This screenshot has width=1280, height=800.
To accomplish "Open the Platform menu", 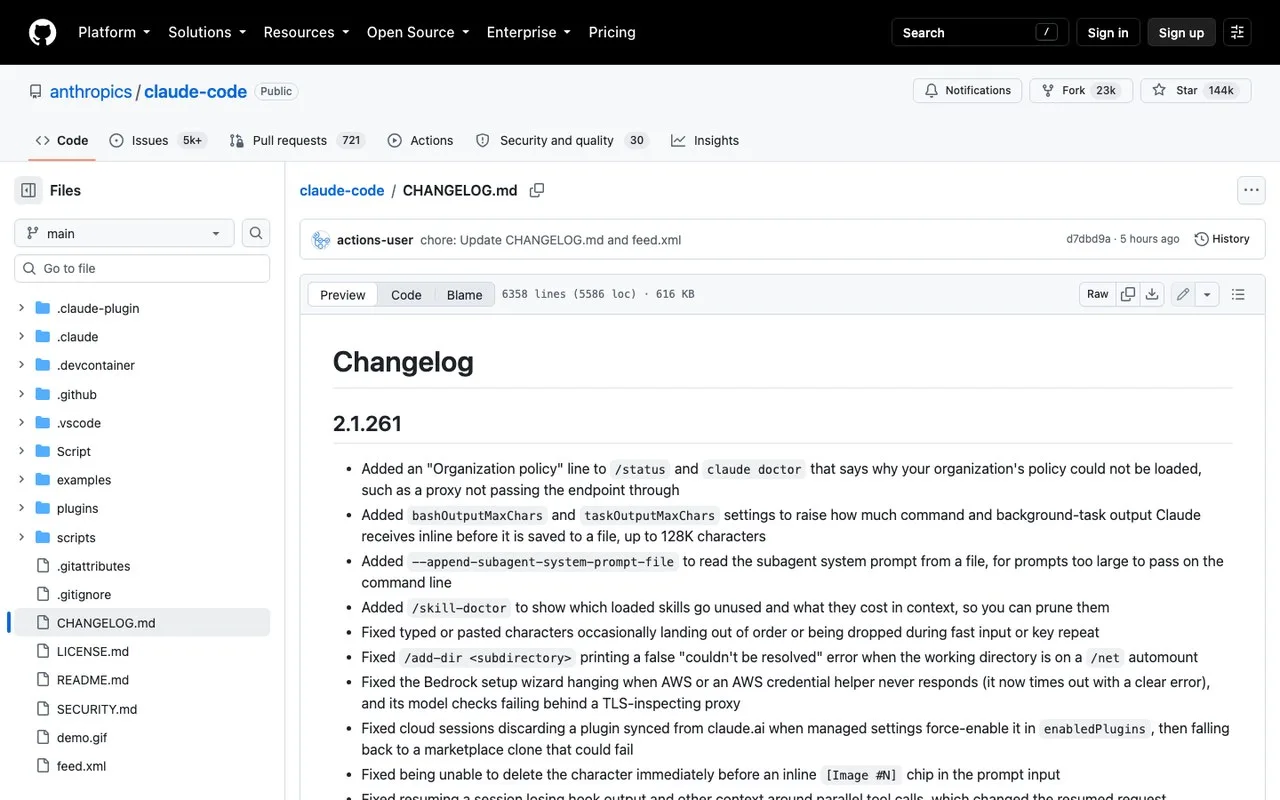I will (x=114, y=32).
